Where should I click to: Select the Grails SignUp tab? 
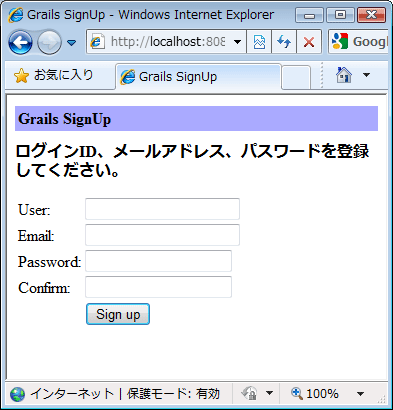(x=199, y=77)
